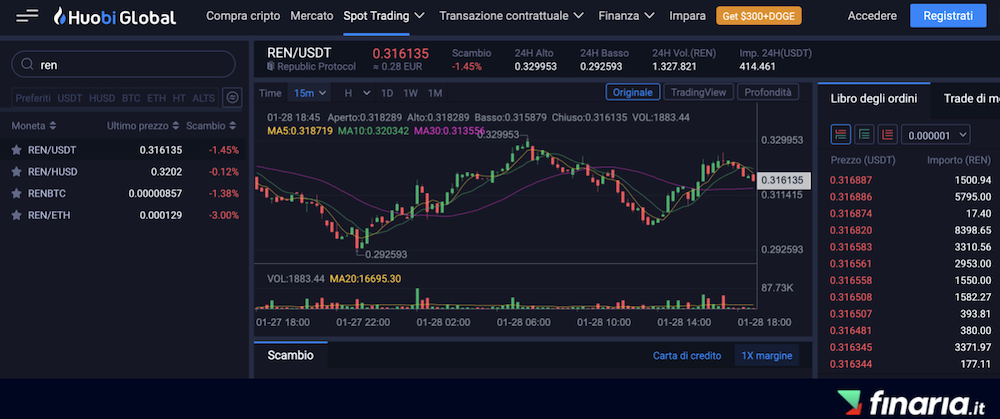Select the Scambio tab below chart
The width and height of the screenshot is (1000, 419).
(290, 355)
